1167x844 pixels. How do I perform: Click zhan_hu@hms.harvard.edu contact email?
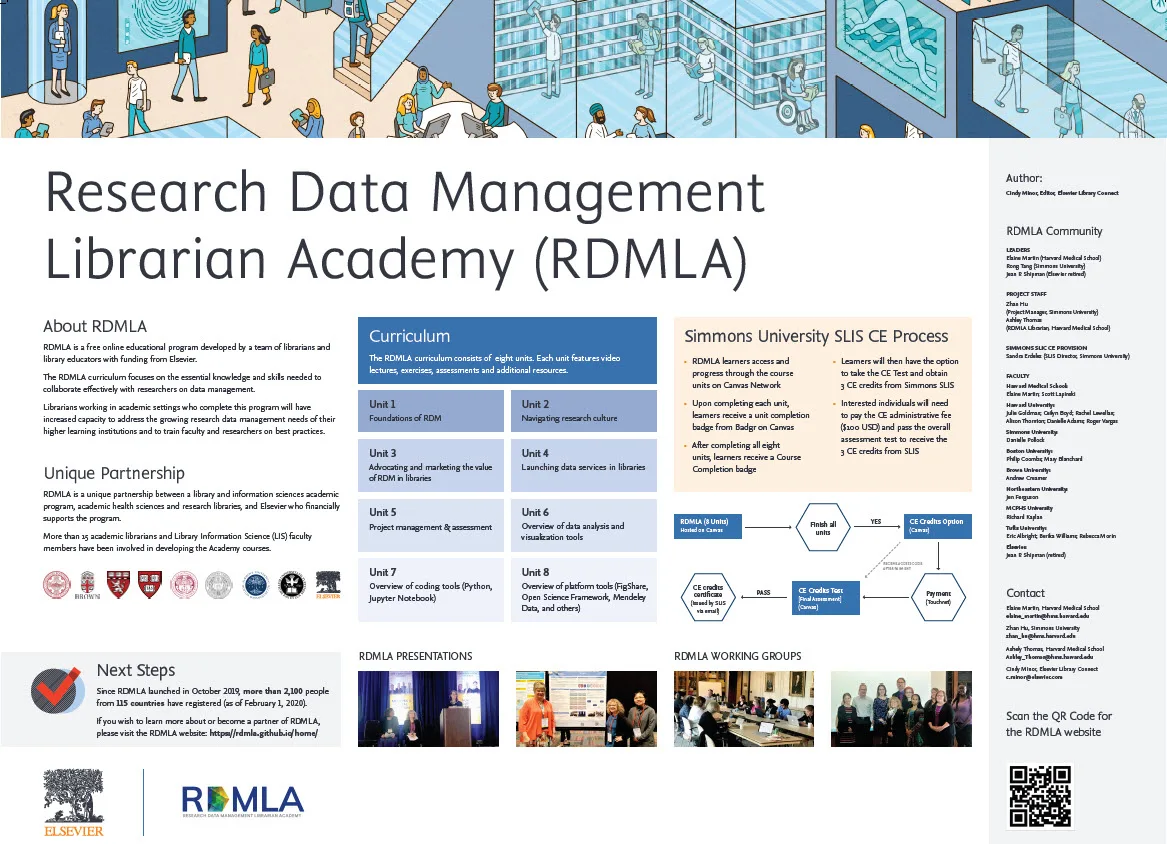[1040, 636]
